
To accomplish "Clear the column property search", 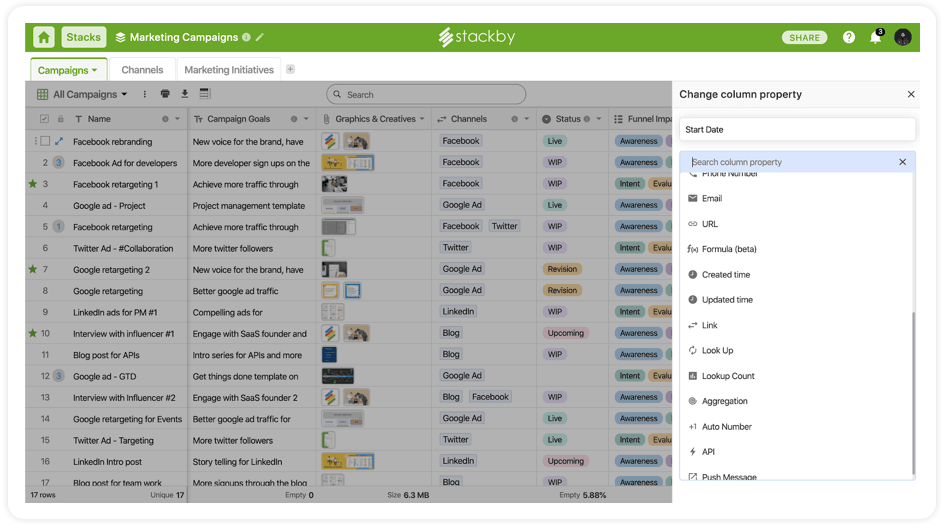I will click(x=903, y=162).
